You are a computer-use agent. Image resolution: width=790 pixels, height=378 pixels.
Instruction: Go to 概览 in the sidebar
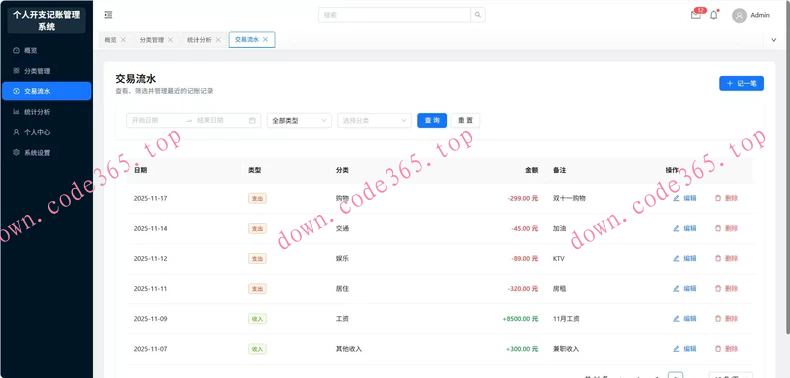tap(46, 50)
